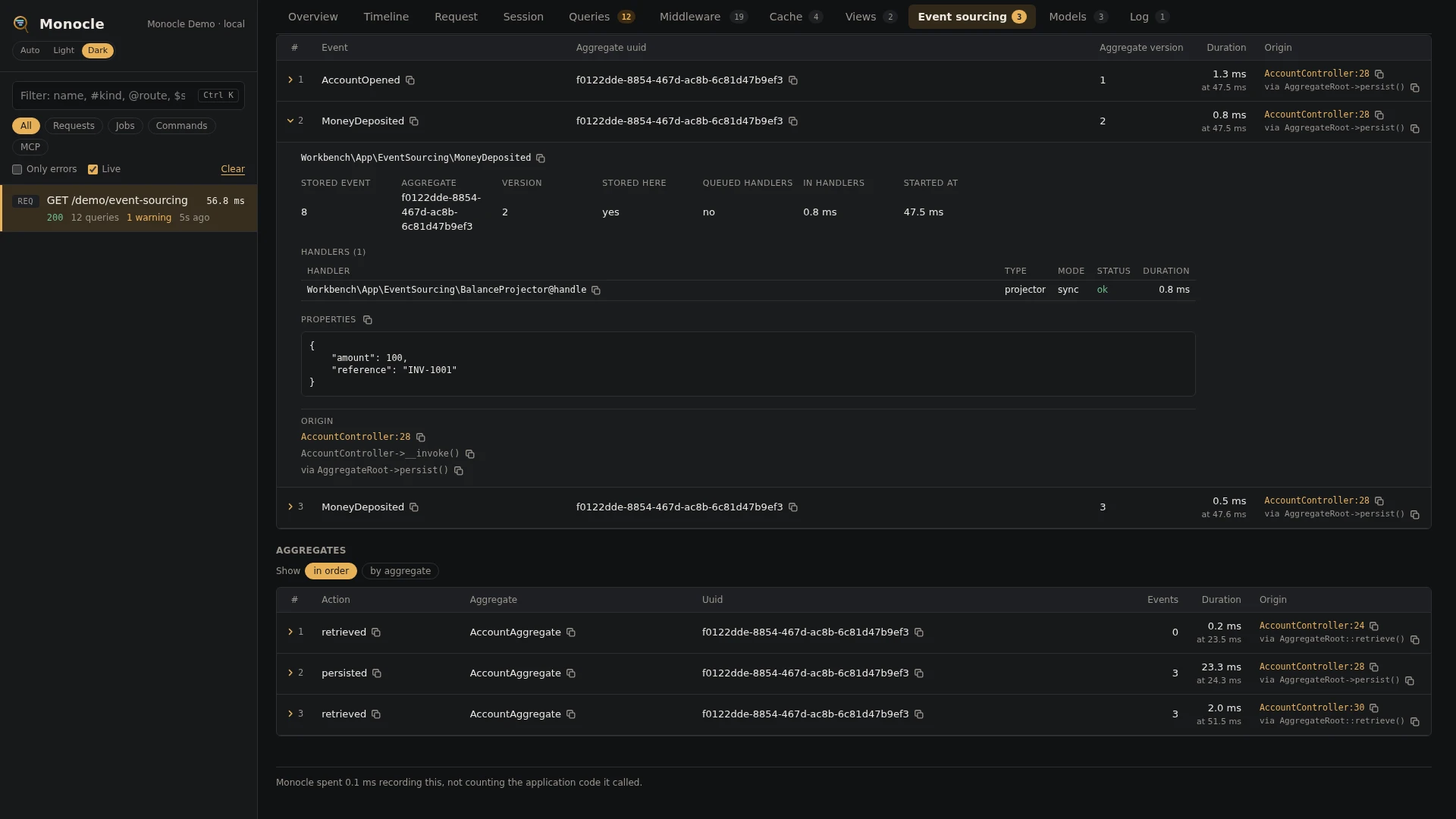Copy the AccountOpened event name

410,80
